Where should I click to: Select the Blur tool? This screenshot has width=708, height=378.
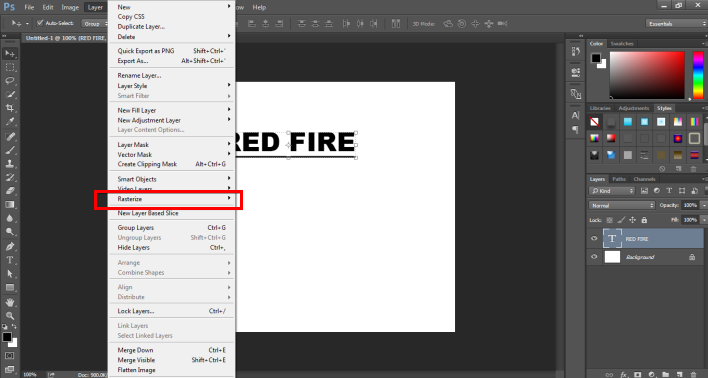[10, 219]
